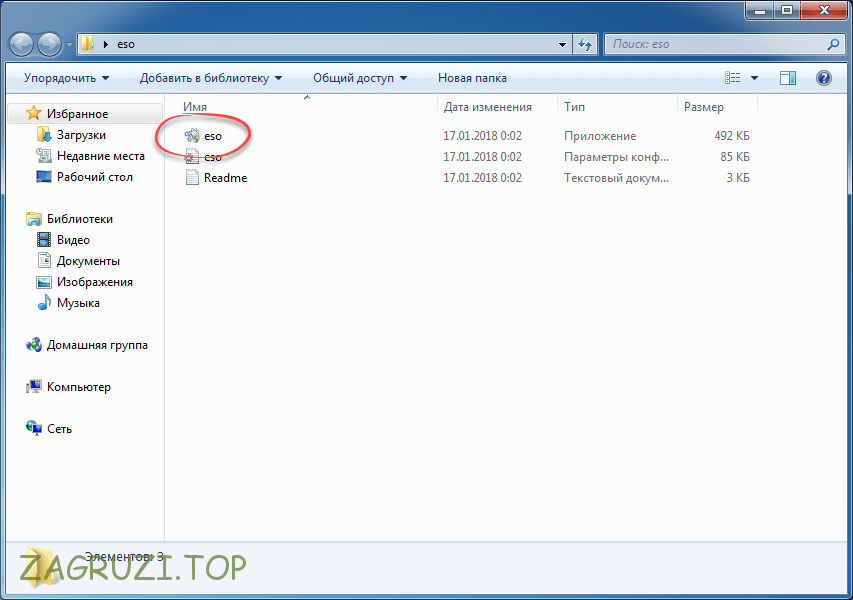The width and height of the screenshot is (853, 600).
Task: Open address bar history dropdown
Action: 563,45
